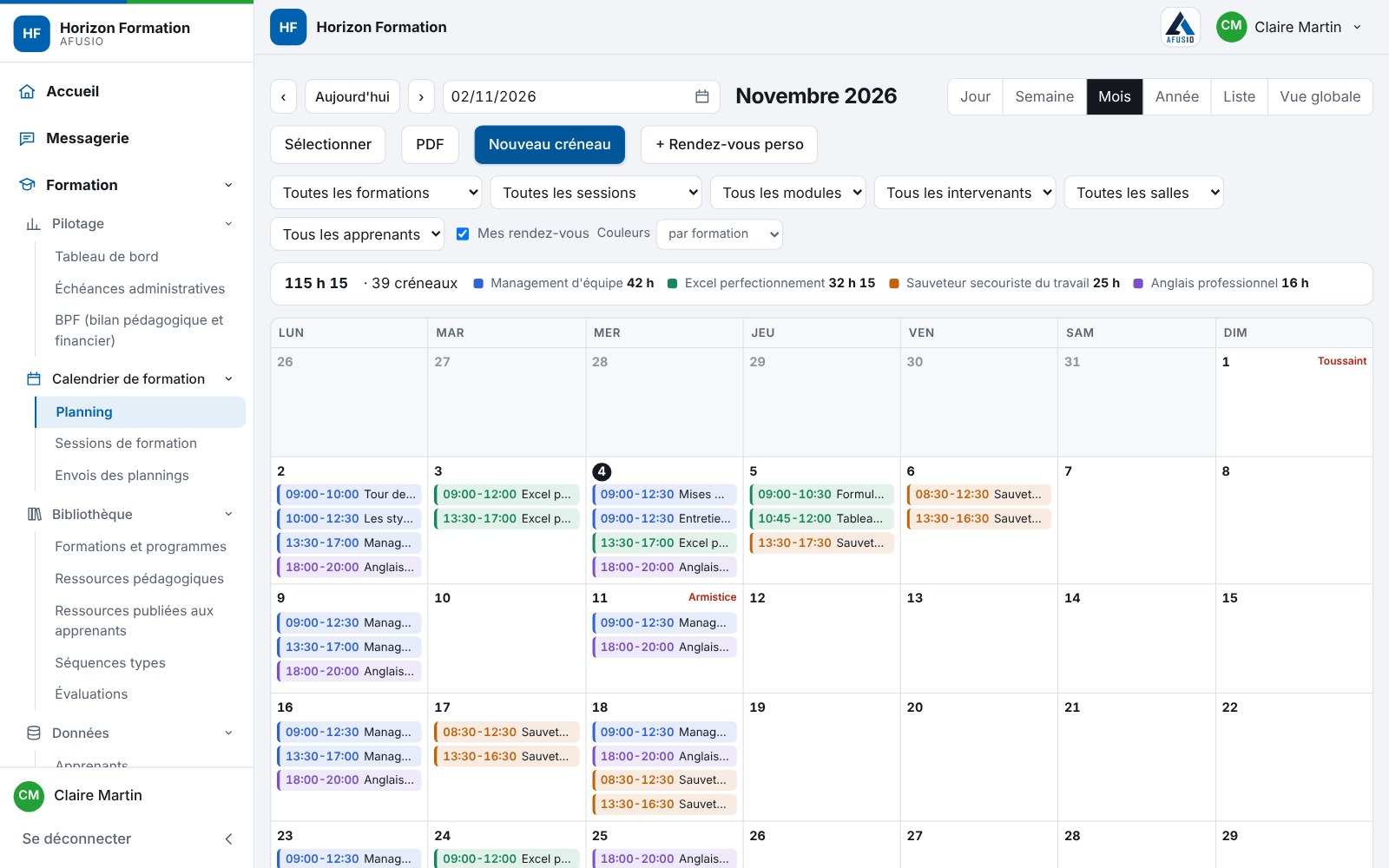Click the Bibliothèque books icon
Viewport: 1389px width, 868px height.
(x=34, y=515)
